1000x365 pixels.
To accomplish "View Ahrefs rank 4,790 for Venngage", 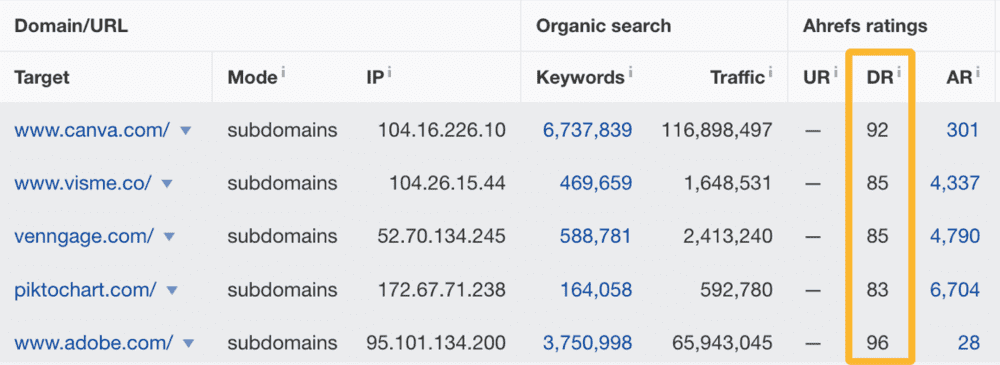I will 955,236.
